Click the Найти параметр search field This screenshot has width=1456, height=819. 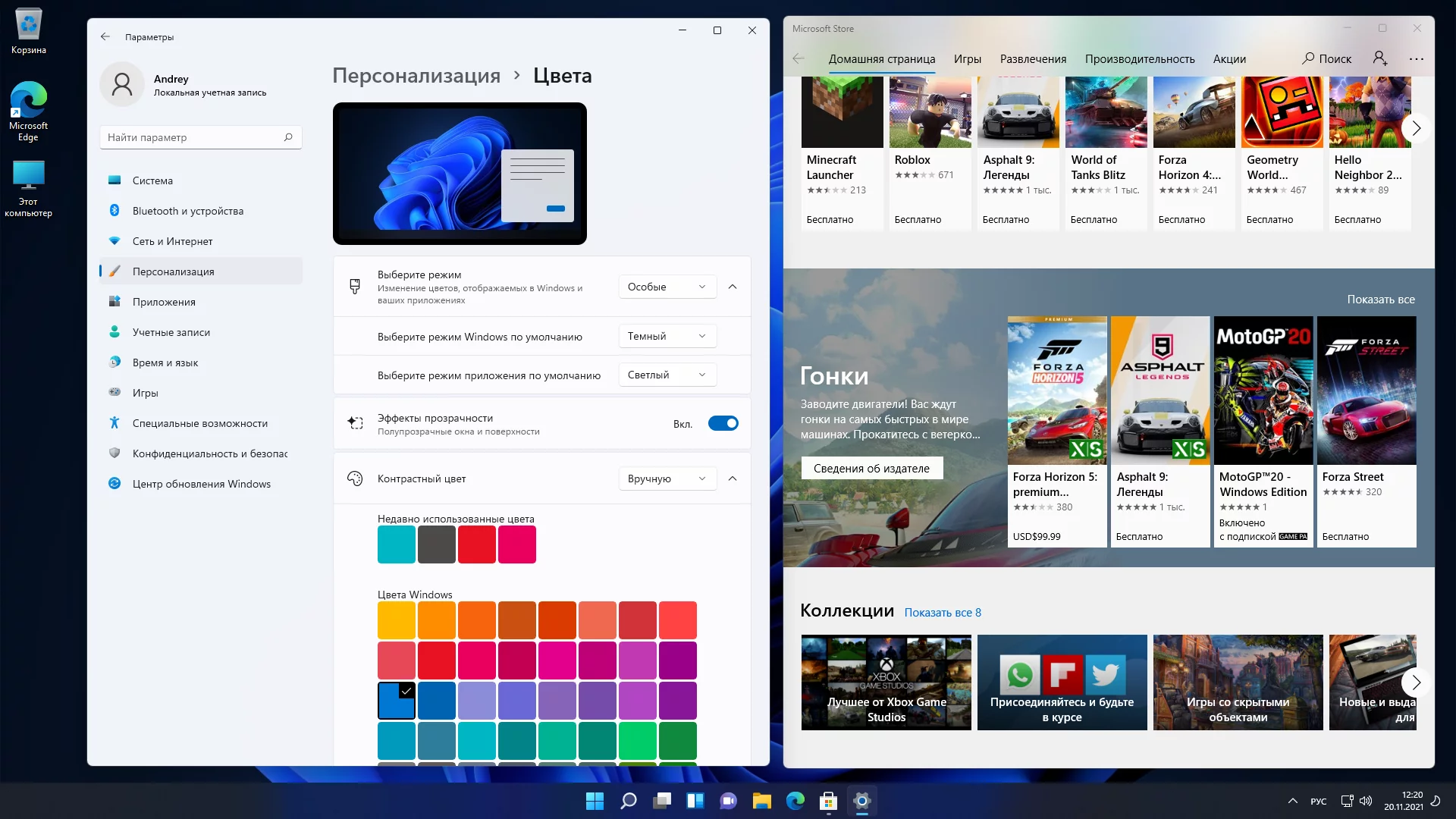(x=193, y=137)
